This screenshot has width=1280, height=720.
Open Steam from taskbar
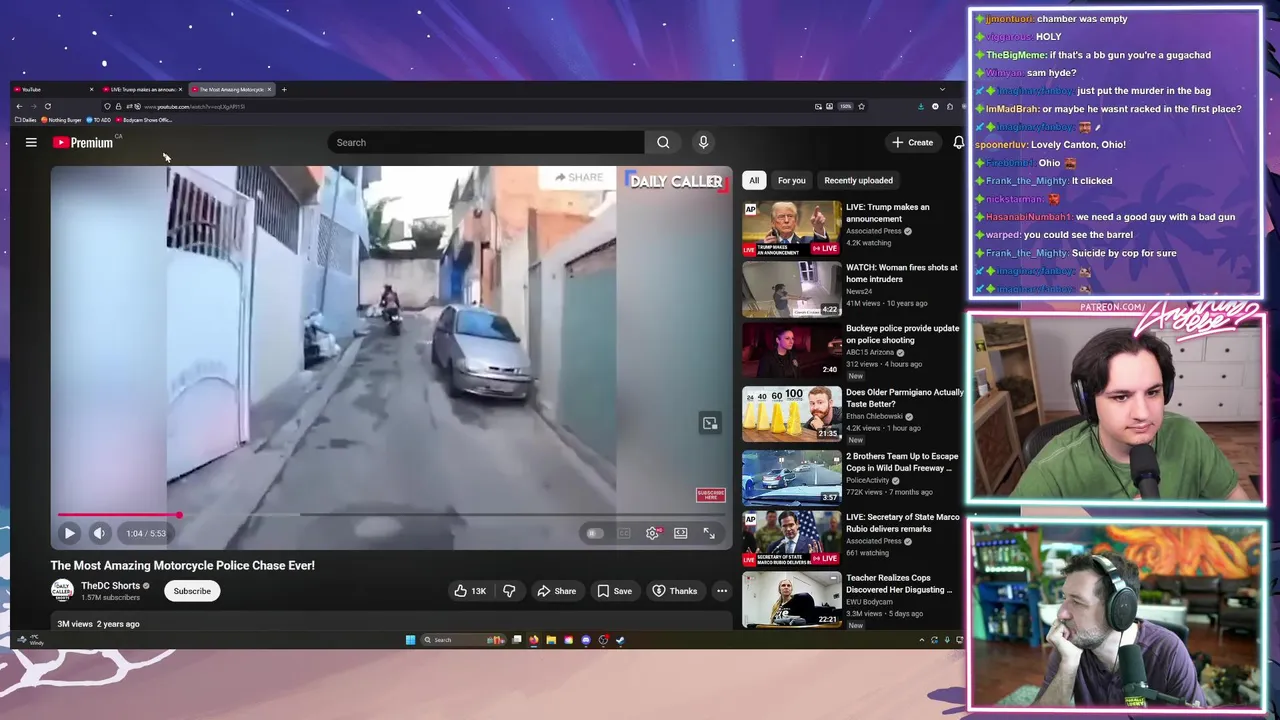point(620,640)
